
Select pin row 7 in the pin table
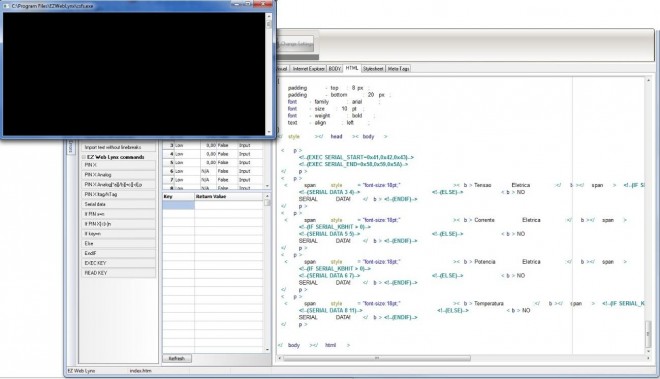213,180
